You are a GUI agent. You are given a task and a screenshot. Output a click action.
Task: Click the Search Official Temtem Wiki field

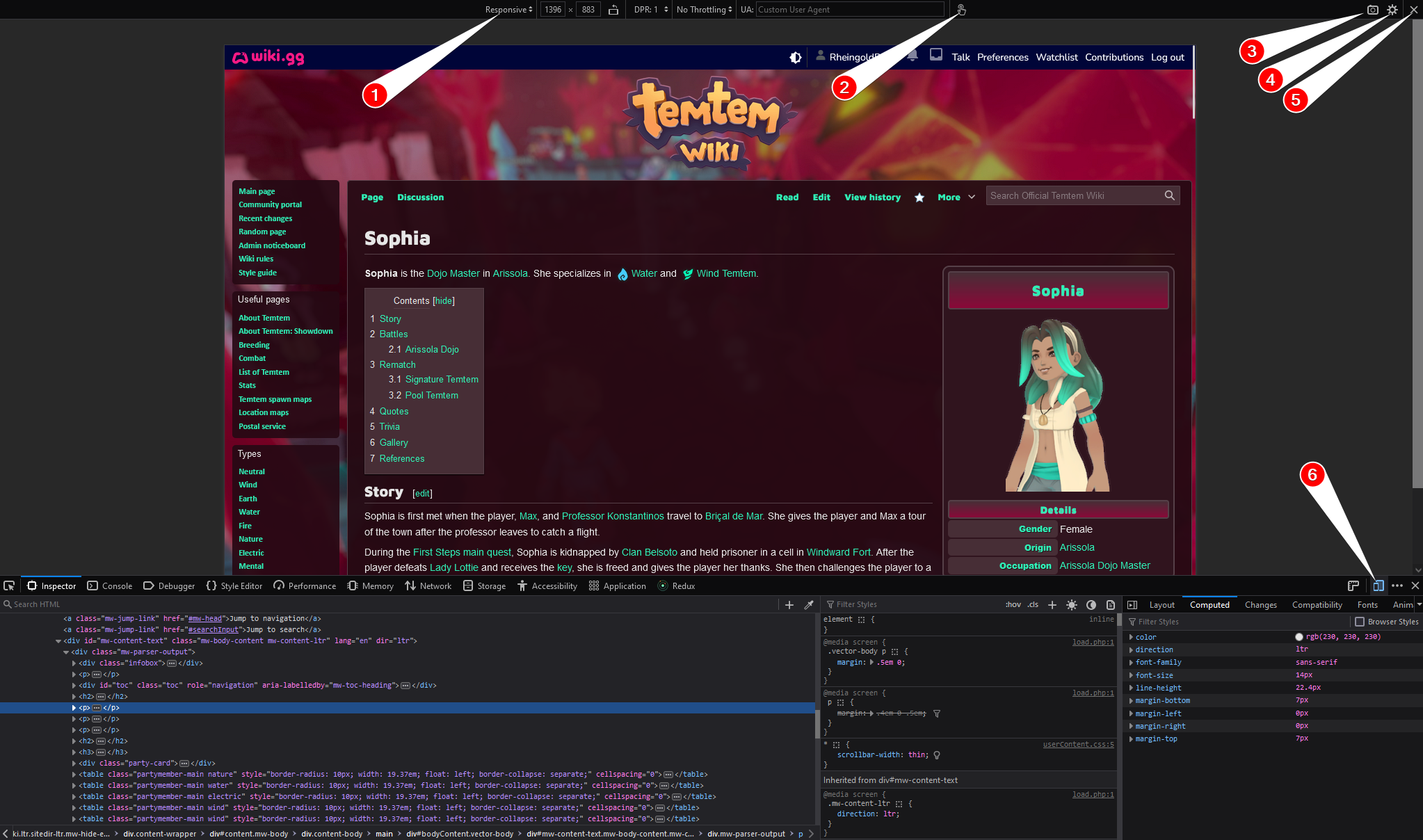click(x=1075, y=196)
